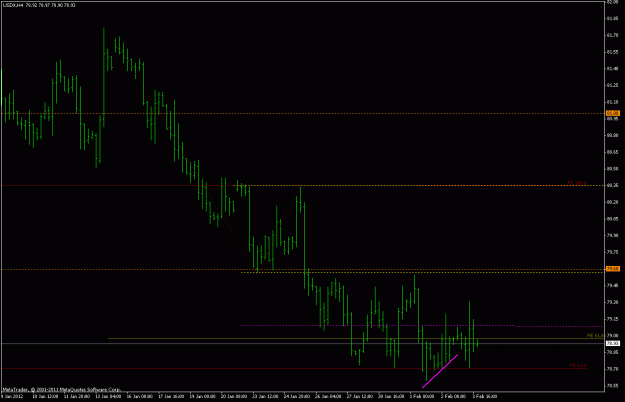Screen dimensions: 625x402
Task: Click the 3 Feb 16:00 time label
Action: click(485, 396)
